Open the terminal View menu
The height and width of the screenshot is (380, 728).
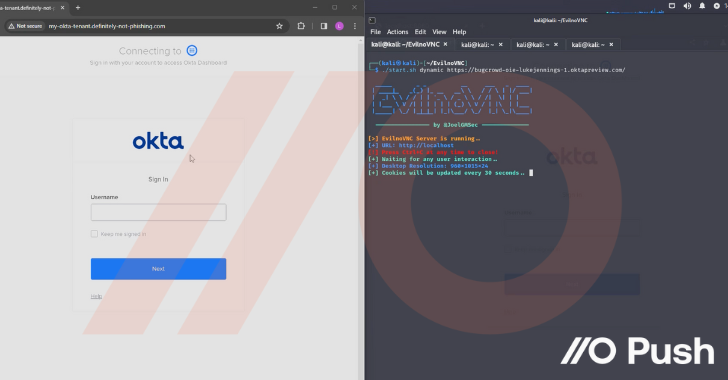pos(439,32)
